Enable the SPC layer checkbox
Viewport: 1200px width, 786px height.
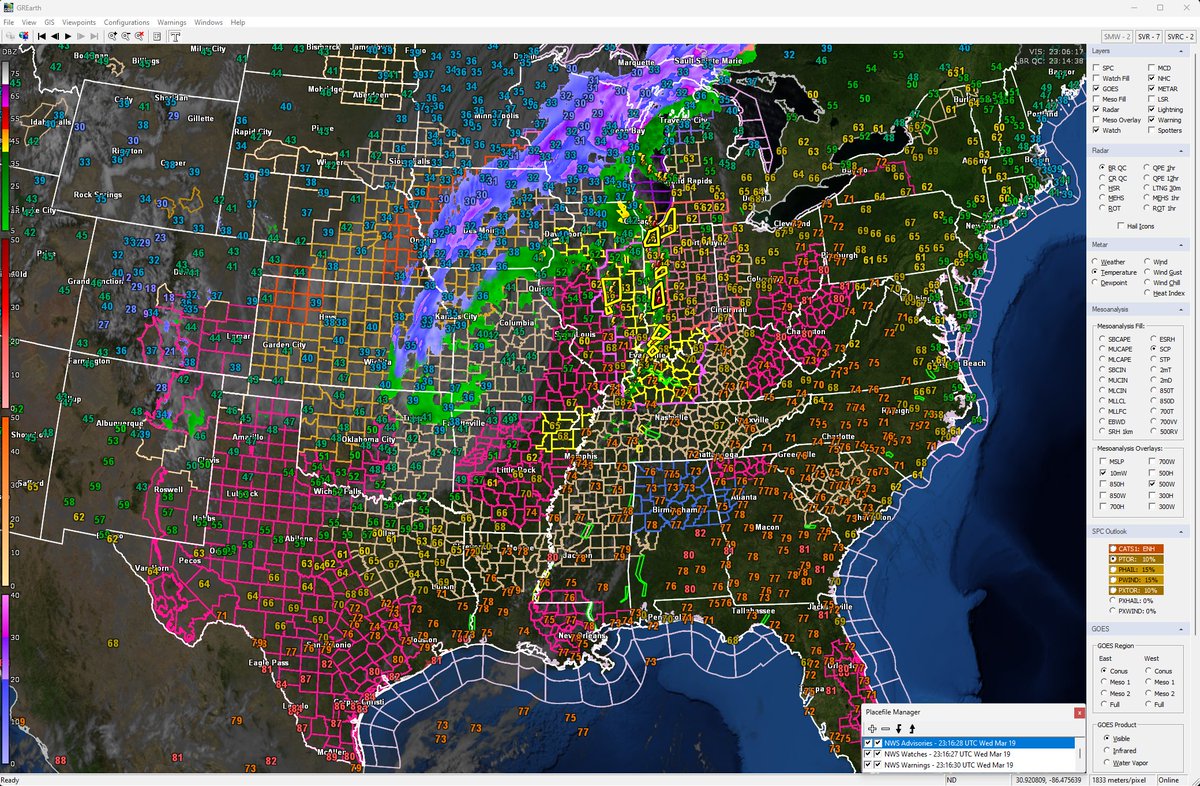coord(1095,68)
